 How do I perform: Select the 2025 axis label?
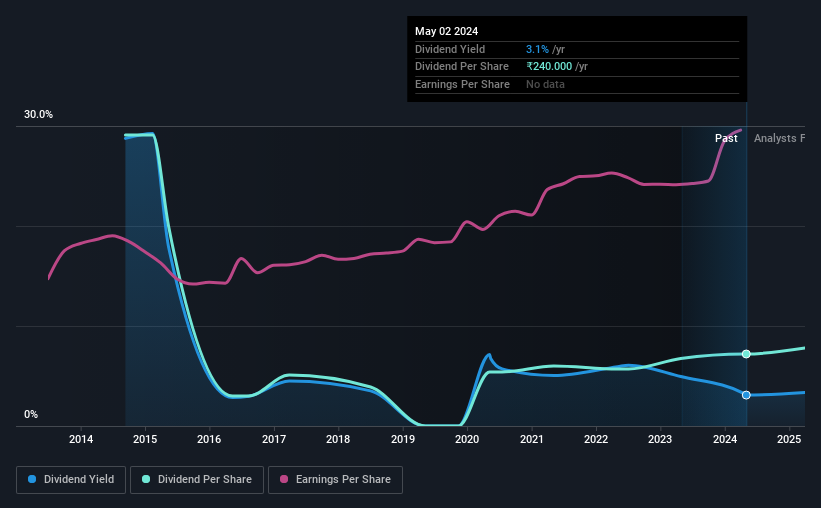pyautogui.click(x=789, y=439)
